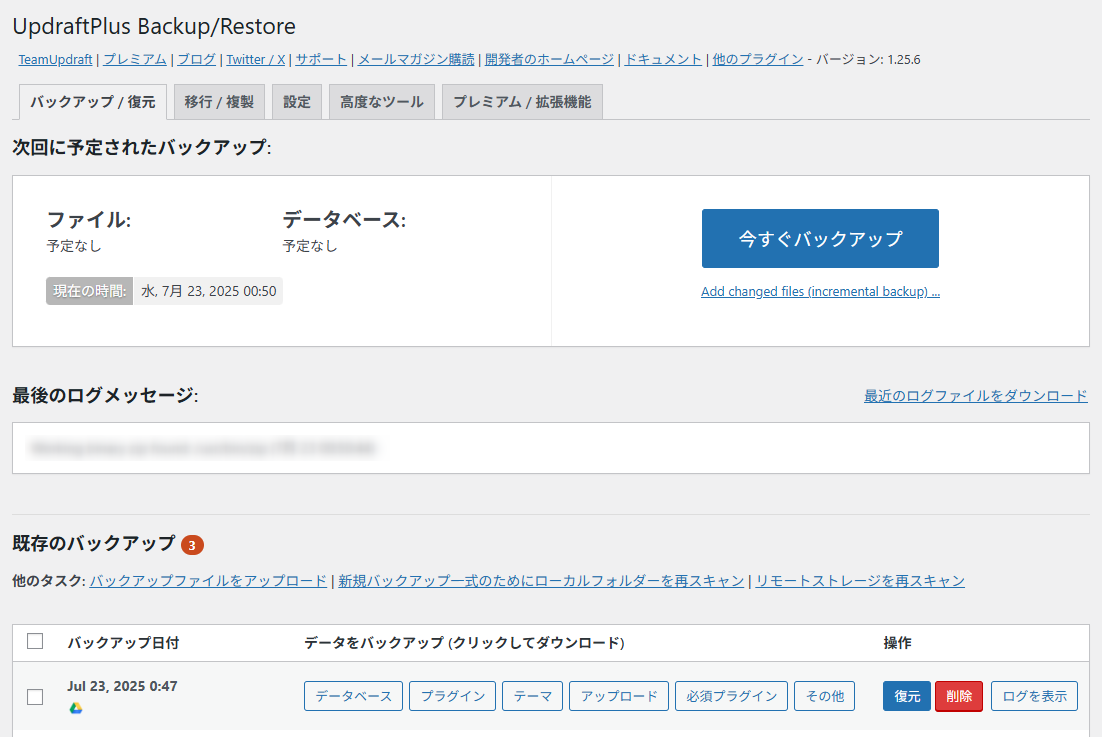Click the 現在の時間 label

(x=89, y=291)
